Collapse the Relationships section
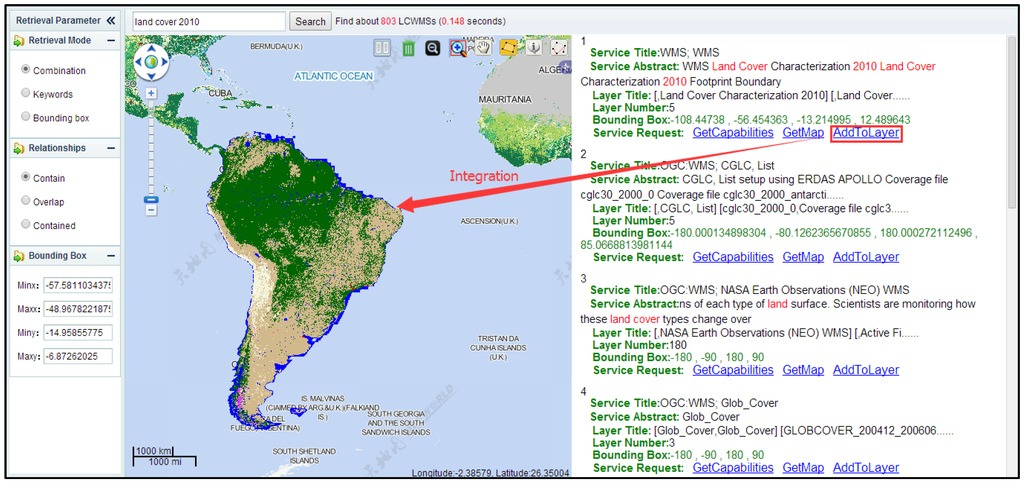Viewport: 1024px width, 484px height. [110, 148]
